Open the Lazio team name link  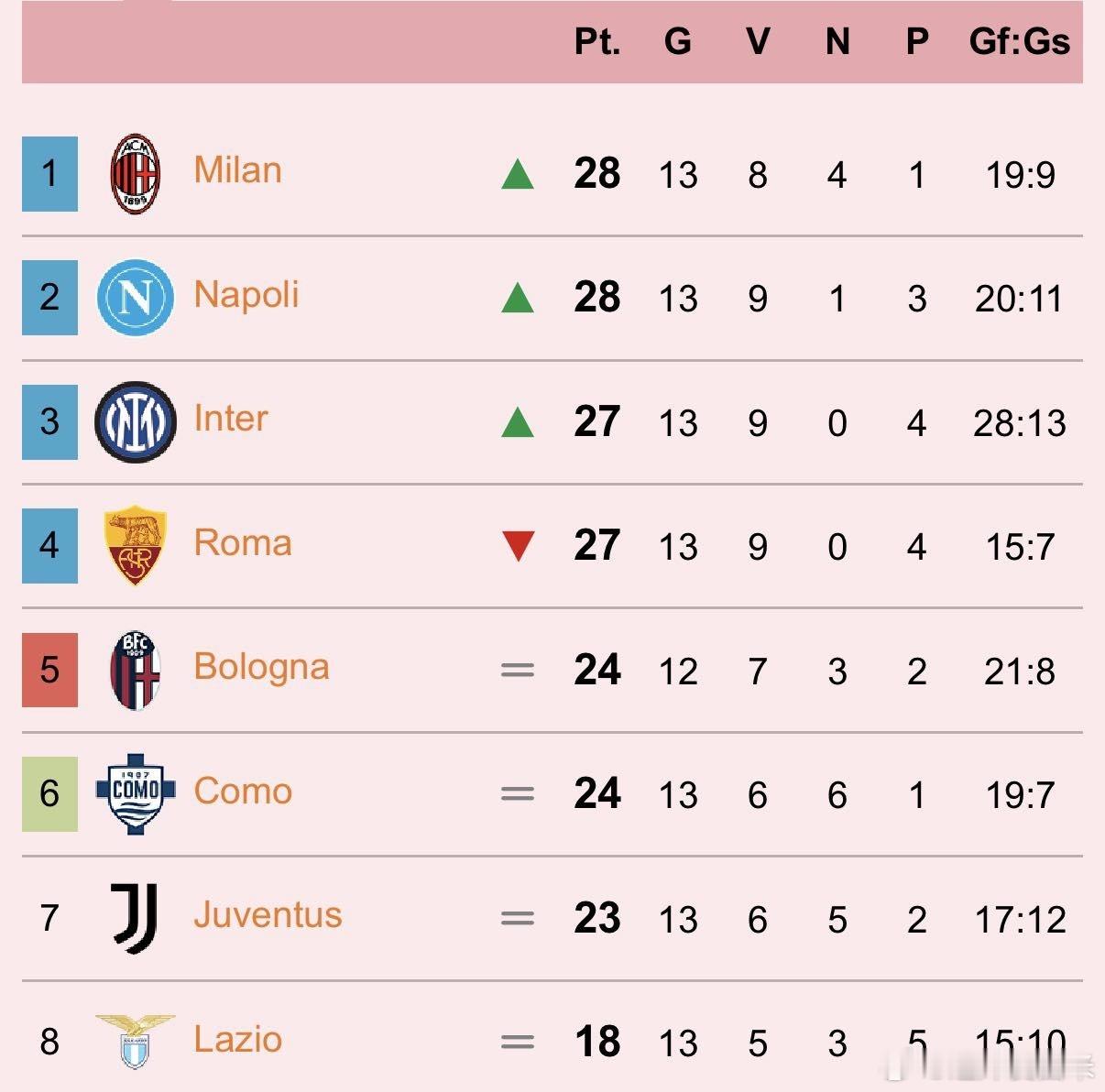coord(237,1040)
